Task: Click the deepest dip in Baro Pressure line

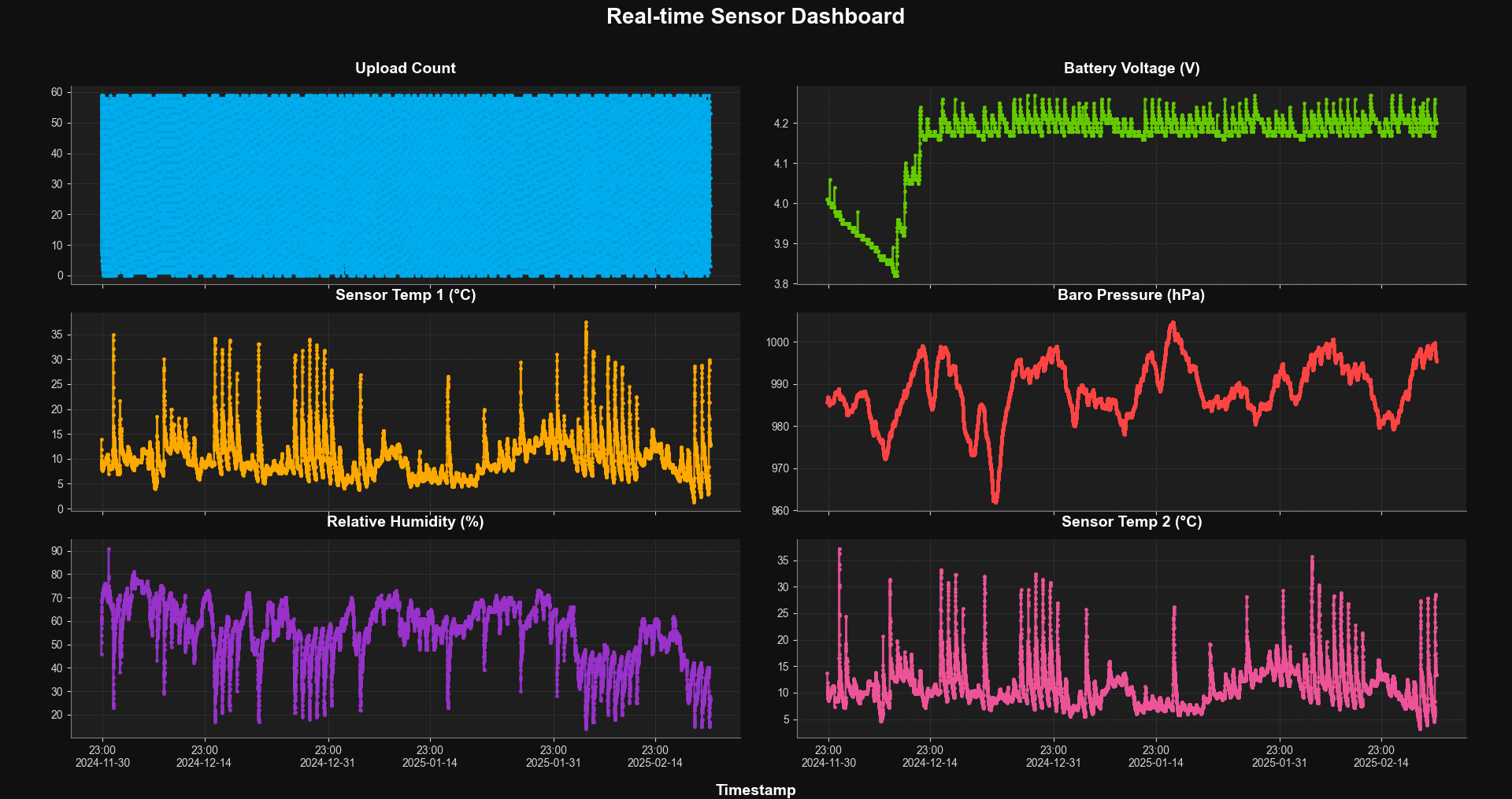Action: point(995,501)
